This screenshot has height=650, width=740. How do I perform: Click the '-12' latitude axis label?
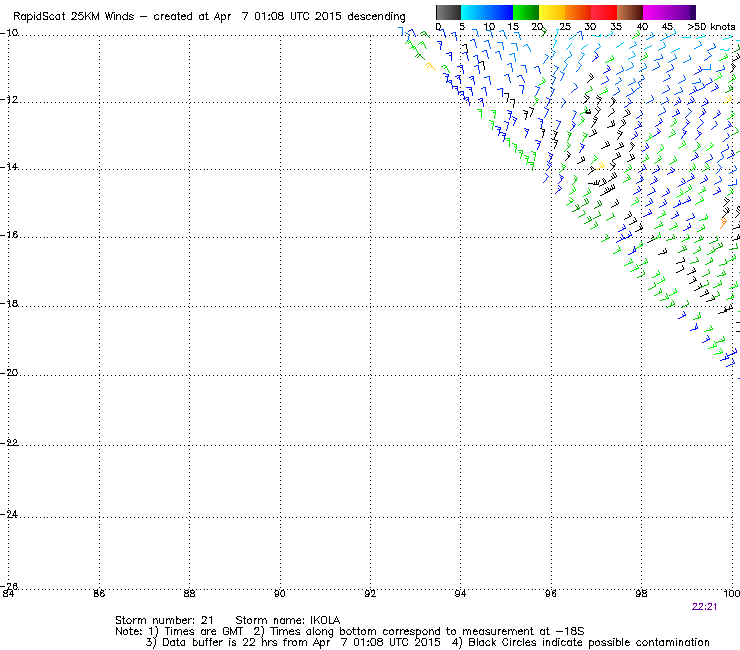coord(9,100)
